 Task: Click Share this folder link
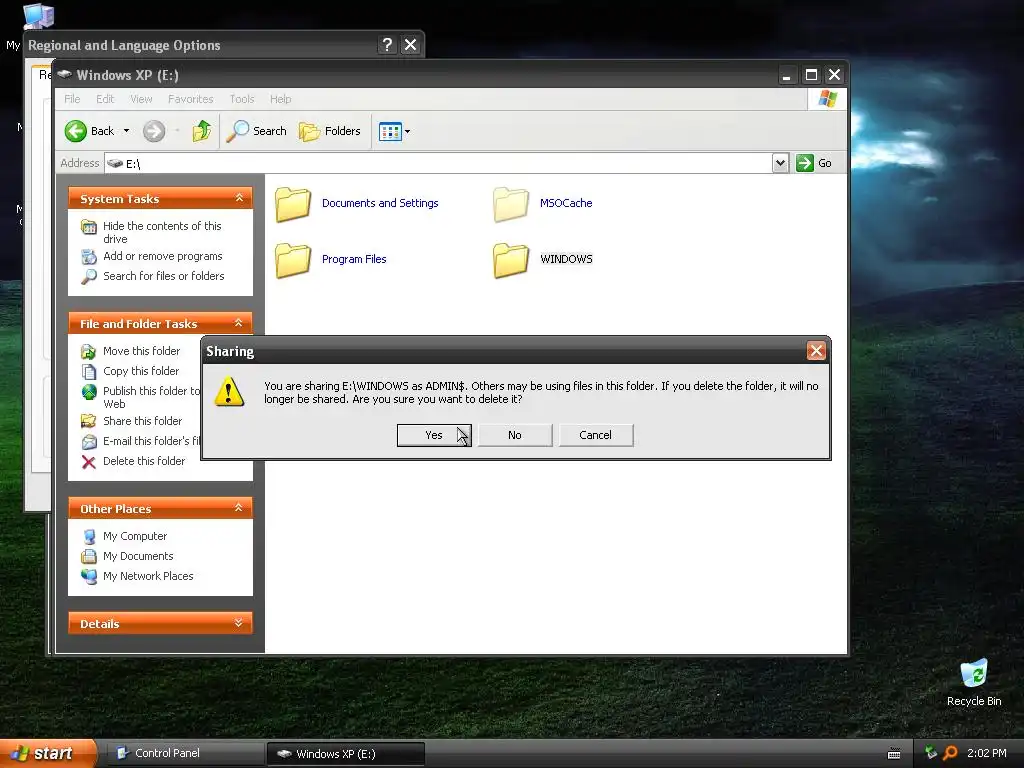click(142, 421)
